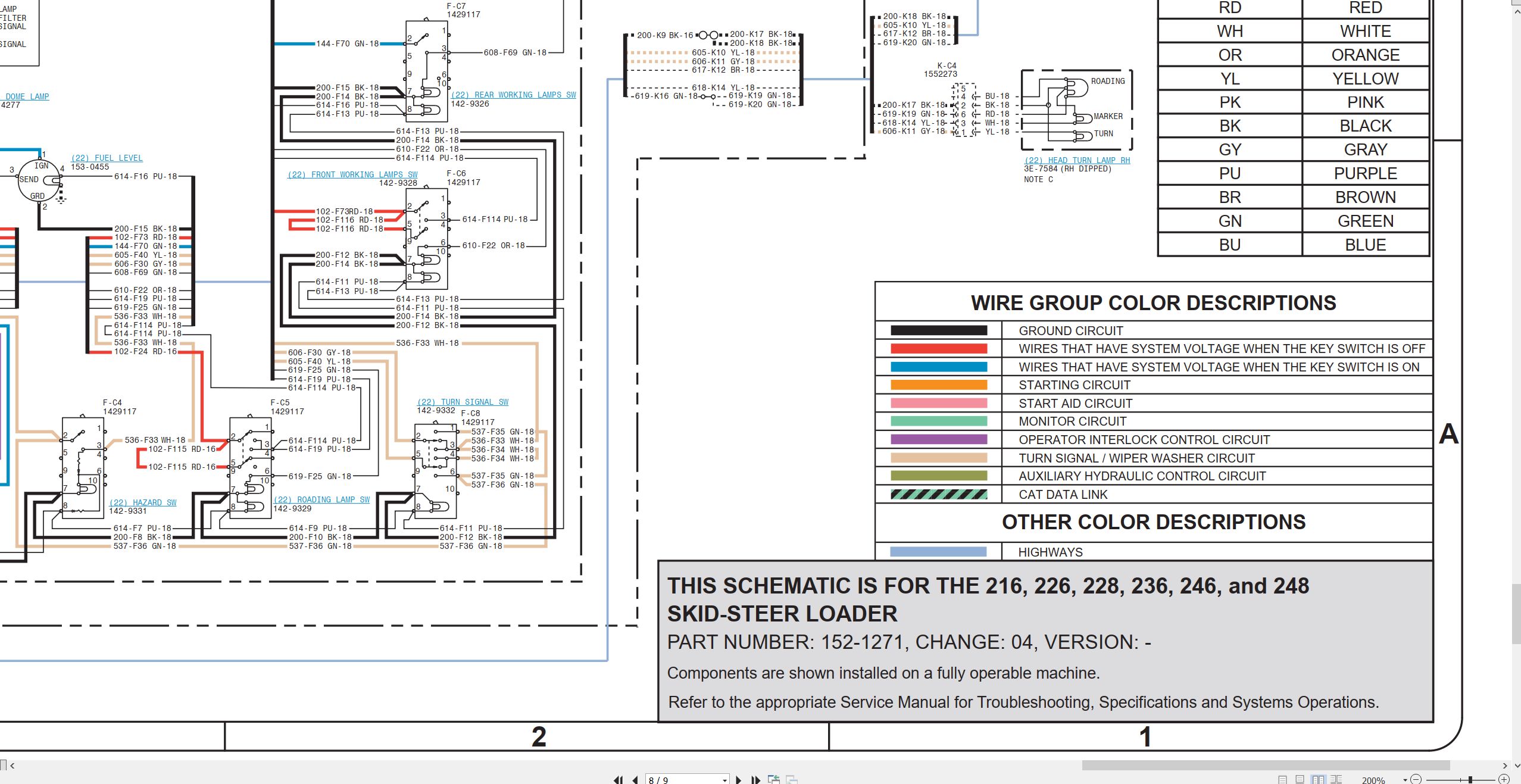This screenshot has height=784, width=1521.
Task: Click the go to previous view icon
Action: point(773,779)
